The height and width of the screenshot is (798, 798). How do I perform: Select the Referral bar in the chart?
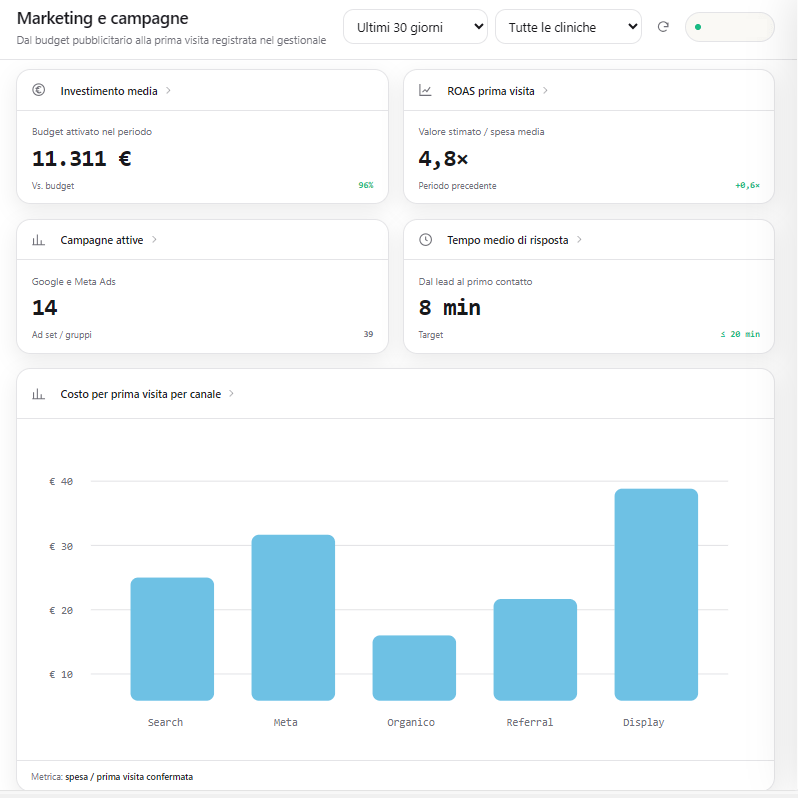click(x=535, y=649)
